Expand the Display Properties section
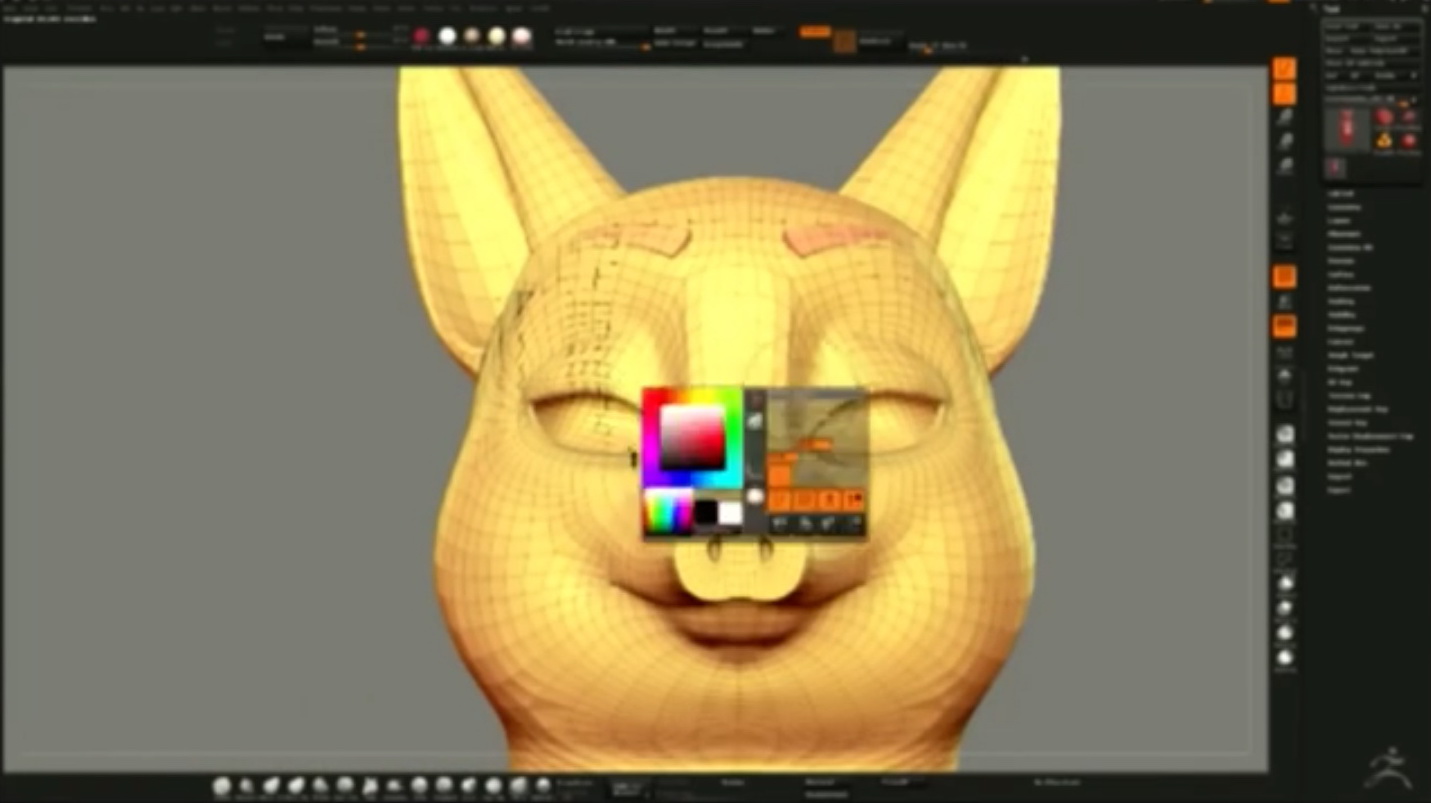1431x803 pixels. pyautogui.click(x=1359, y=450)
